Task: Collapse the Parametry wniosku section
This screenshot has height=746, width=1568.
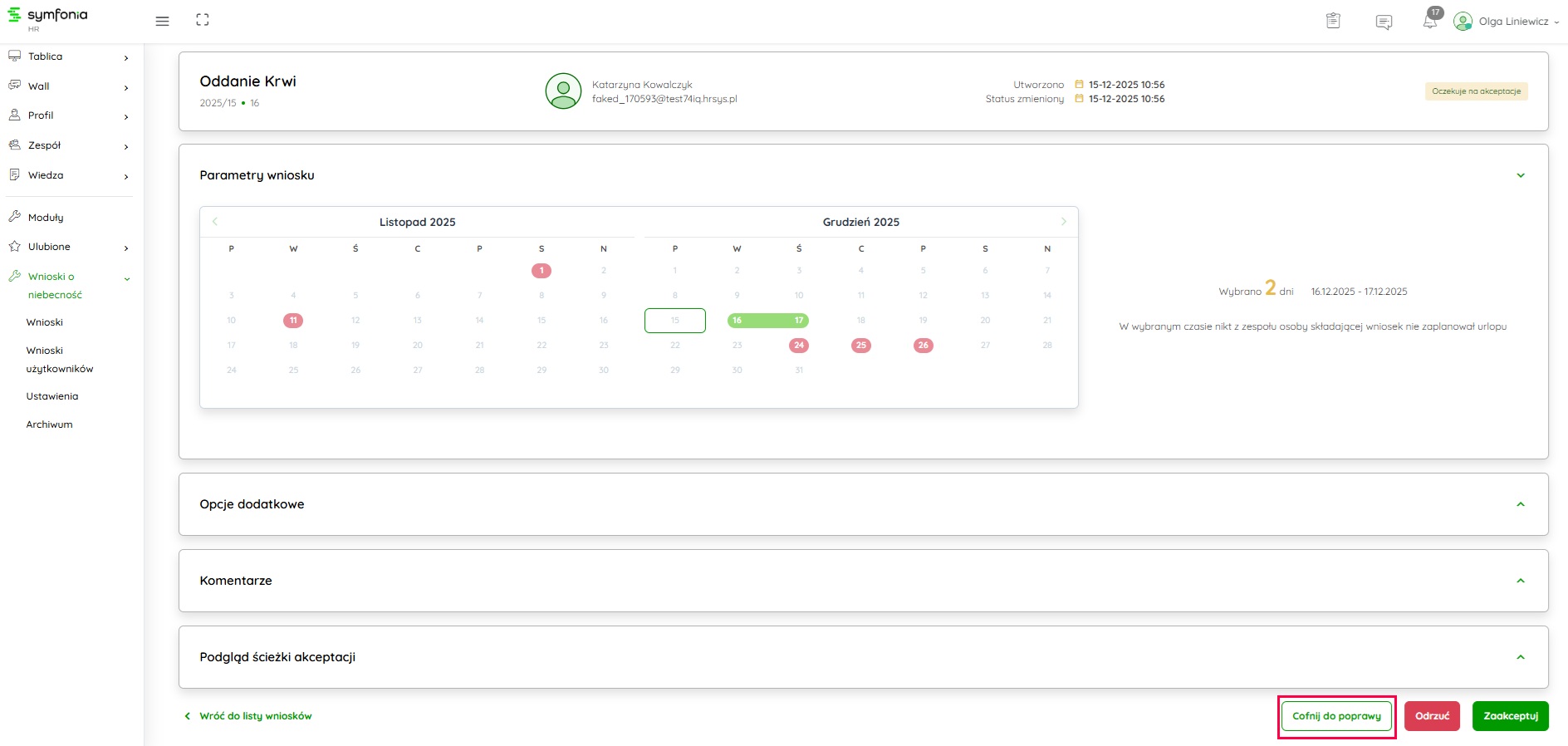Action: point(1521,175)
